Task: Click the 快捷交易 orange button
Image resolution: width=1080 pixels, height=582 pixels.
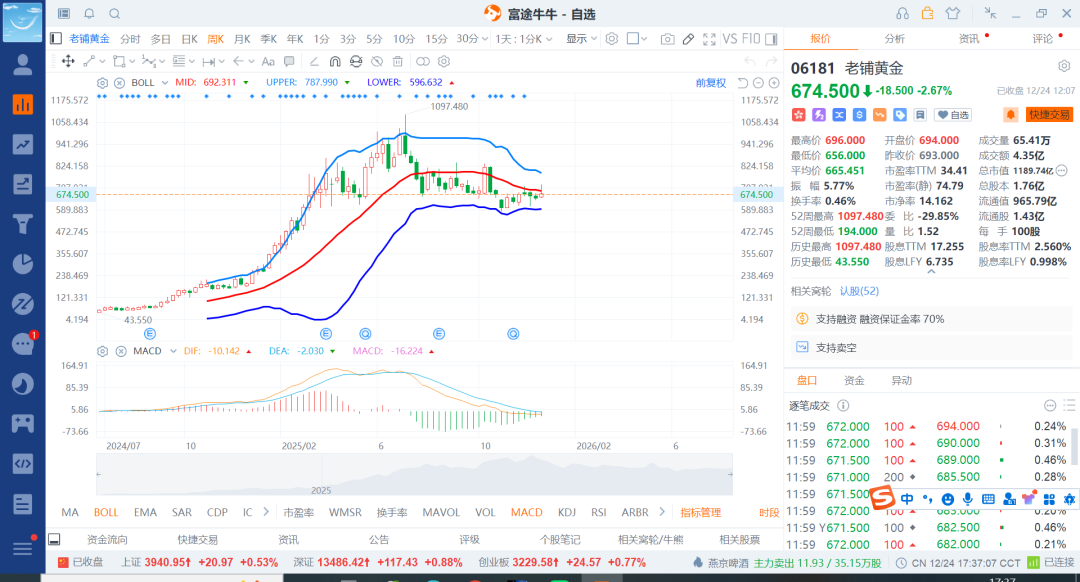Action: point(1049,115)
